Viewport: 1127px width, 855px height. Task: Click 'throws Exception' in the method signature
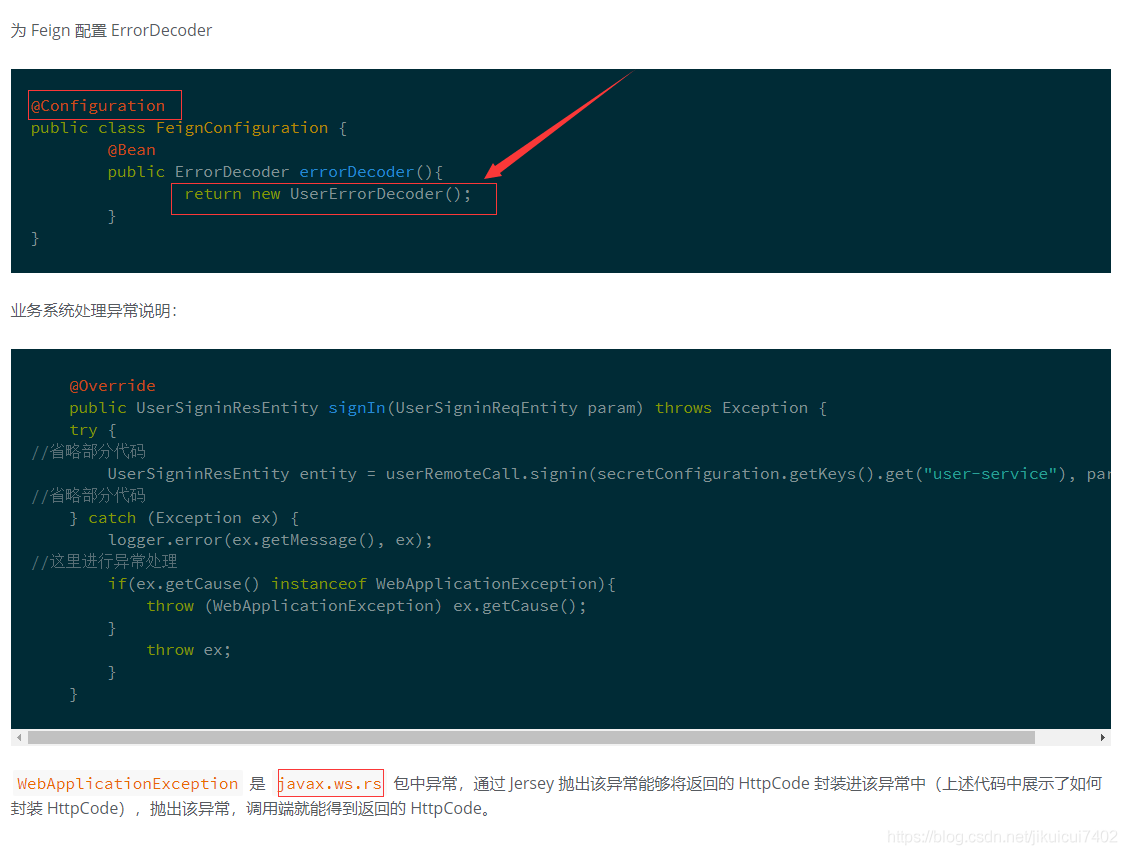coord(731,407)
